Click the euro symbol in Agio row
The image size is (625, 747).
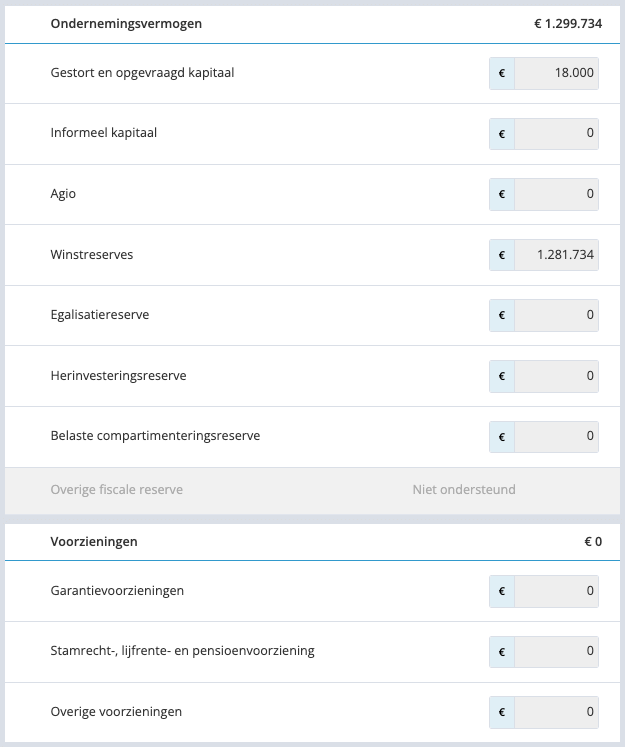[x=502, y=194]
